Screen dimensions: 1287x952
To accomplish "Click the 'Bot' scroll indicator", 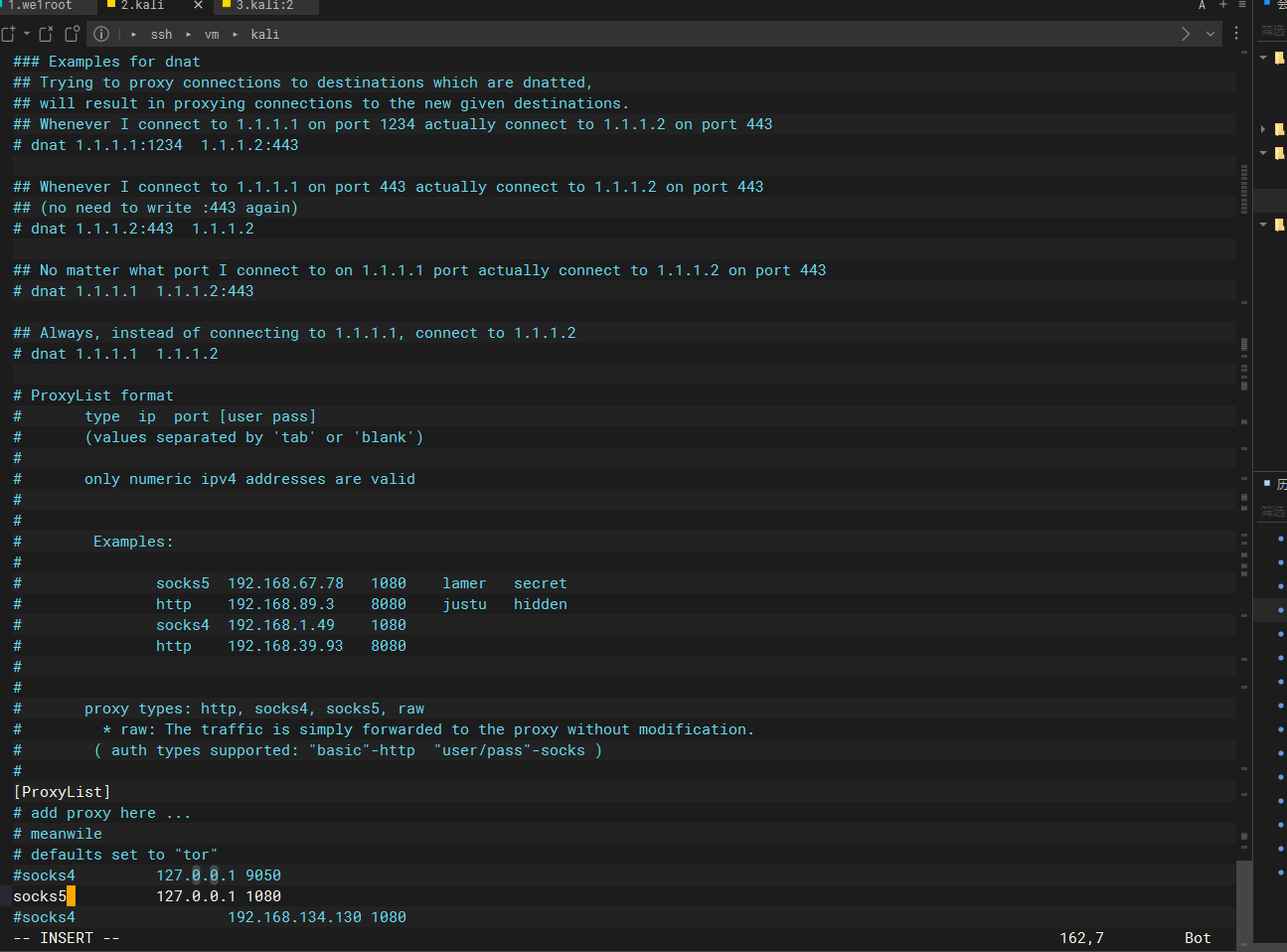I will pyautogui.click(x=1198, y=938).
